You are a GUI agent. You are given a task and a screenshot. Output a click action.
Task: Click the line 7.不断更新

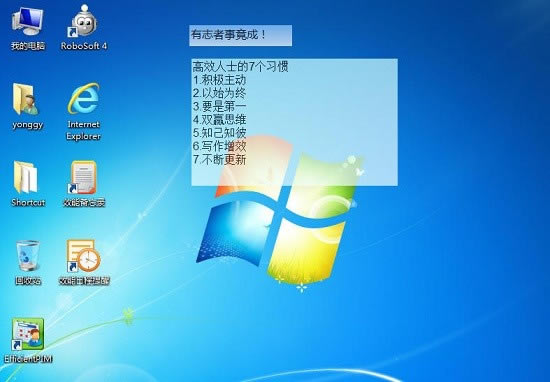219,160
